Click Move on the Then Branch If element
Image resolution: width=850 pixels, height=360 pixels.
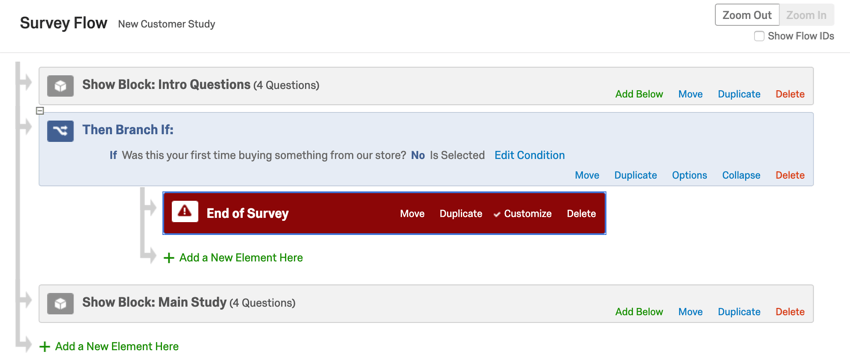pyautogui.click(x=587, y=175)
